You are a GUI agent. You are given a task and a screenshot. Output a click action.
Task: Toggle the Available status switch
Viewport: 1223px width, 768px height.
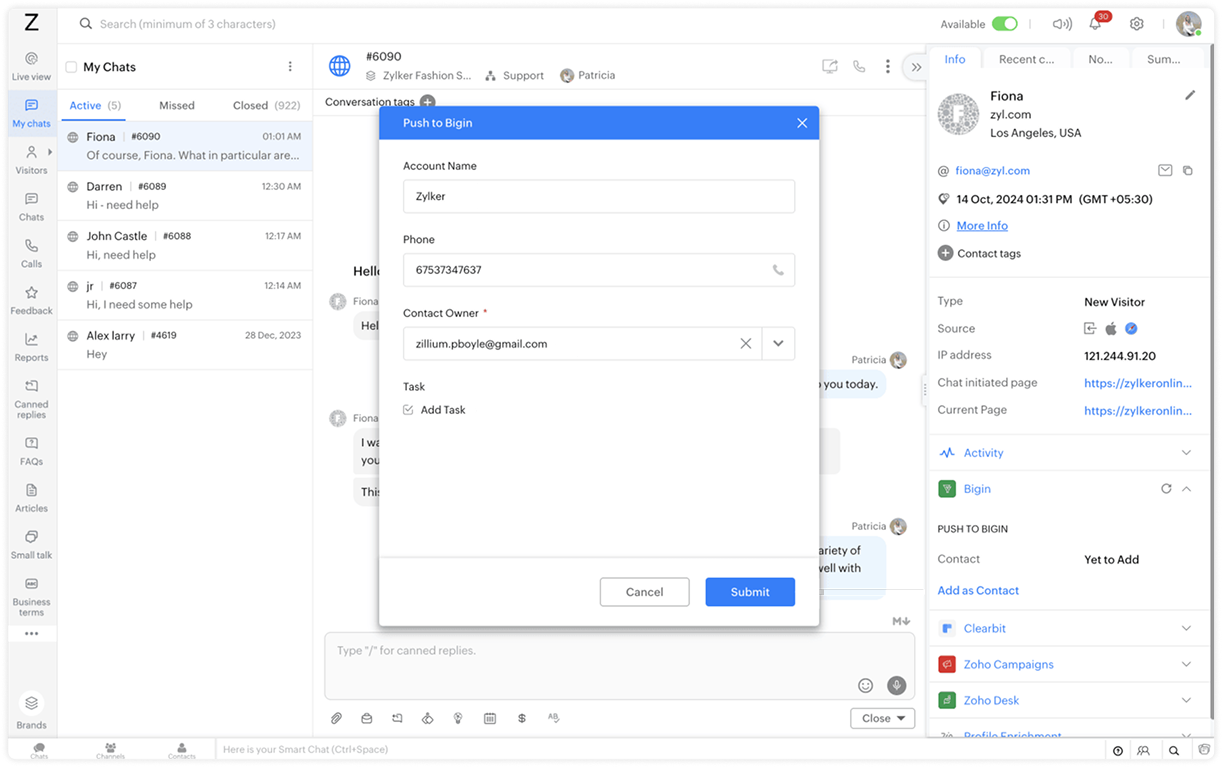coord(1005,24)
